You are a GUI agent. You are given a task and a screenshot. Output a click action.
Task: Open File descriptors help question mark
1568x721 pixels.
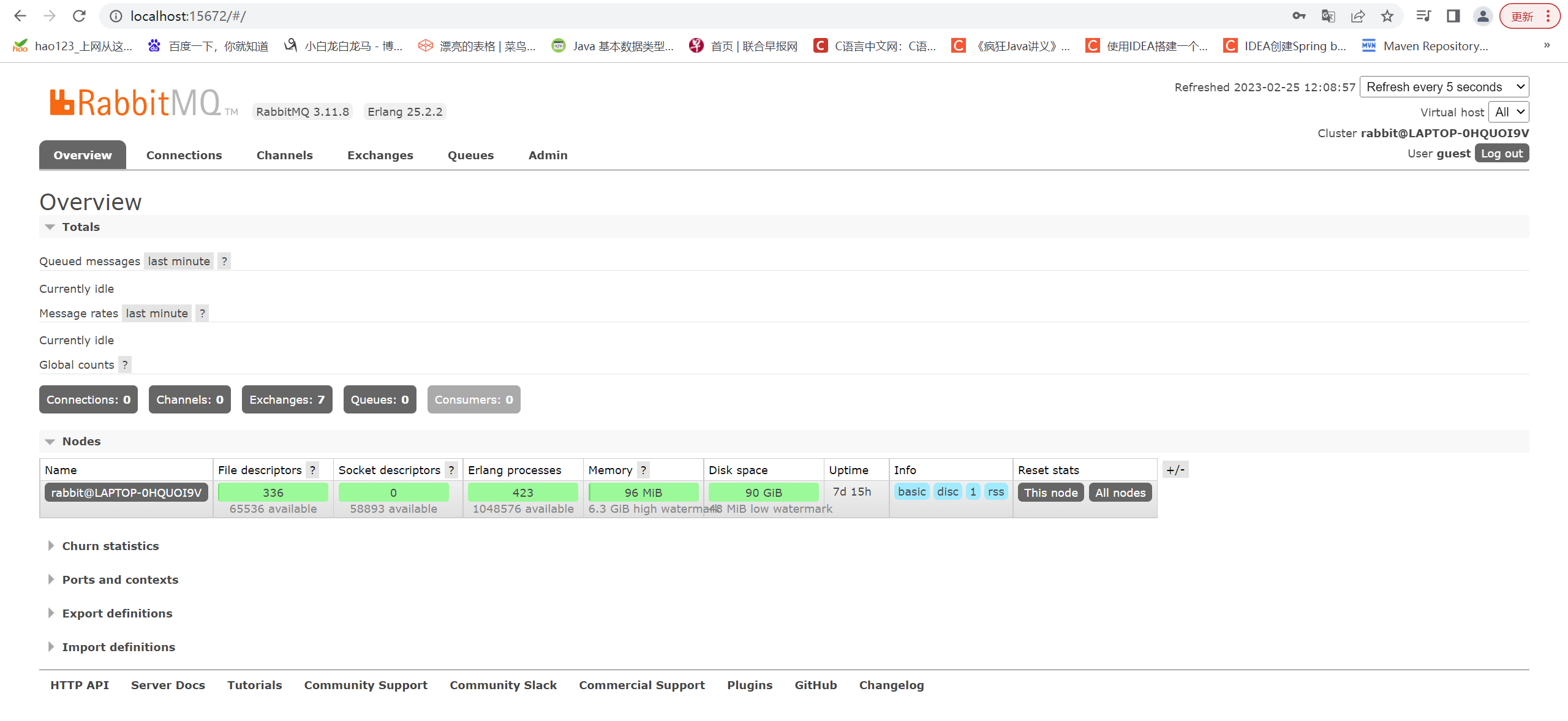point(312,470)
